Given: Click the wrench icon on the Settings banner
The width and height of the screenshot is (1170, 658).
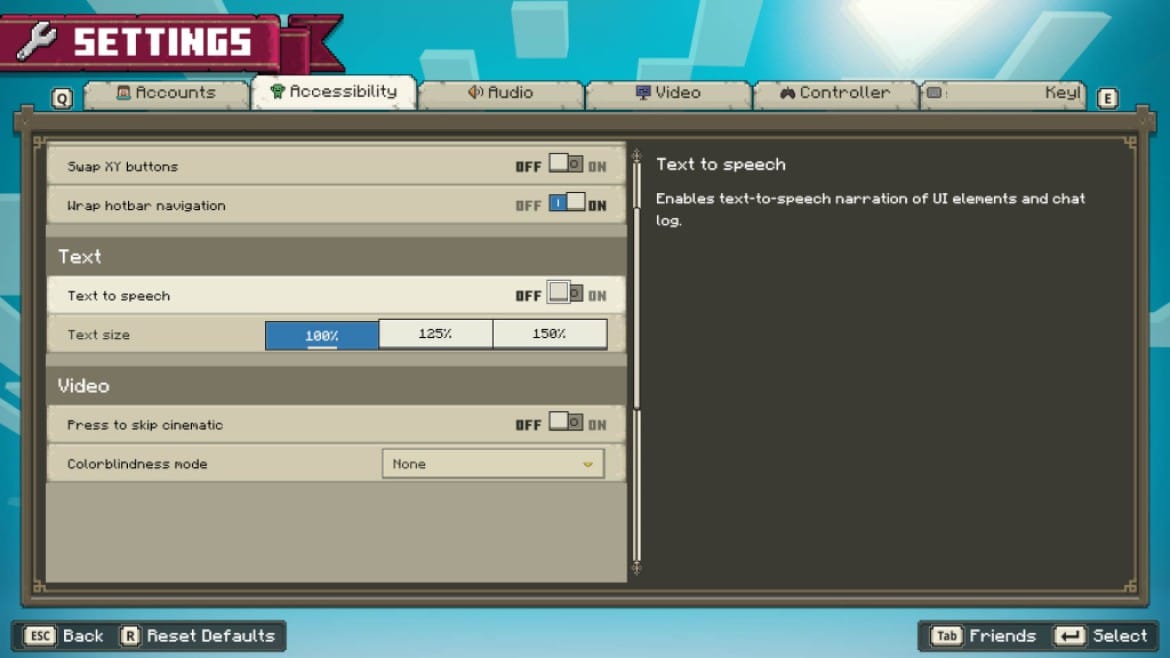Looking at the screenshot, I should pyautogui.click(x=37, y=41).
